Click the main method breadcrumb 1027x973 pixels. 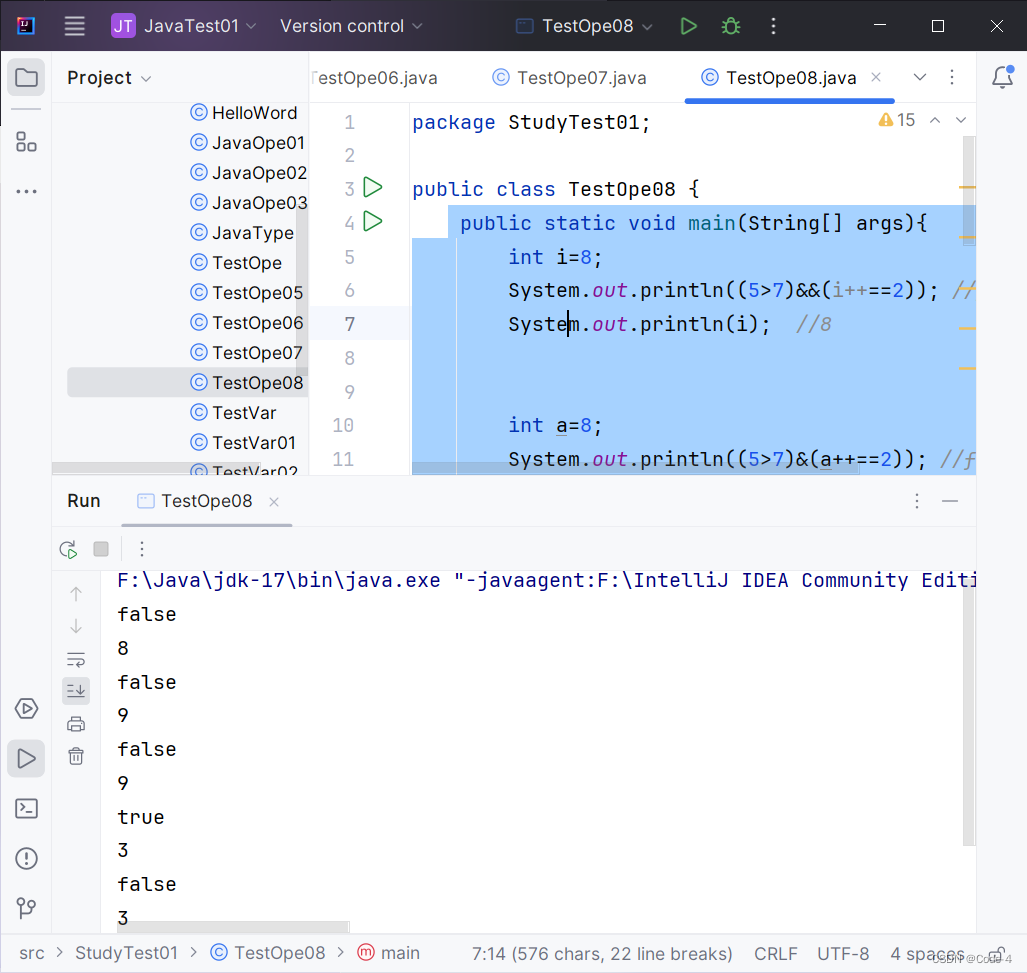tap(388, 953)
